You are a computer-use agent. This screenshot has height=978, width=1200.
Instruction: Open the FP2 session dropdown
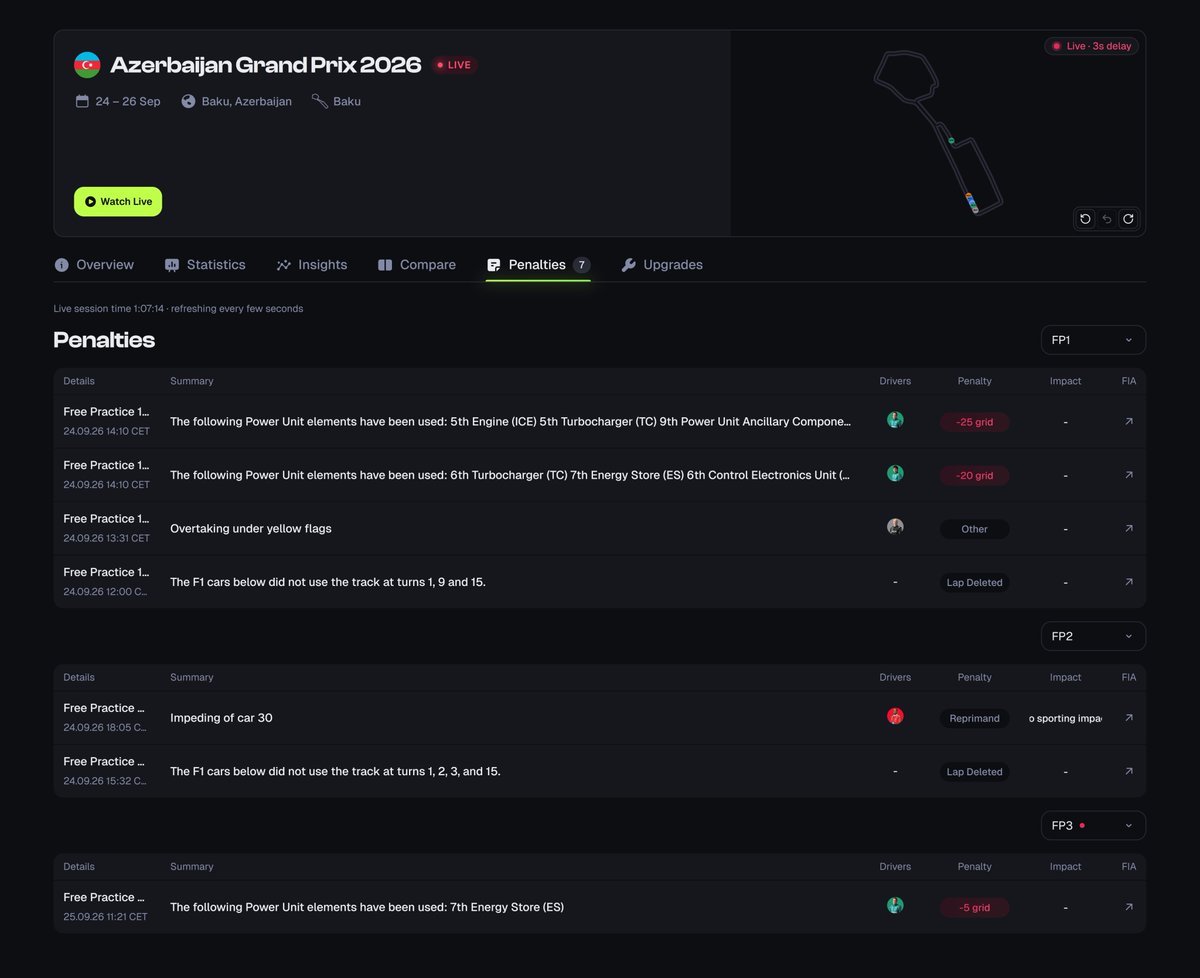pos(1093,636)
